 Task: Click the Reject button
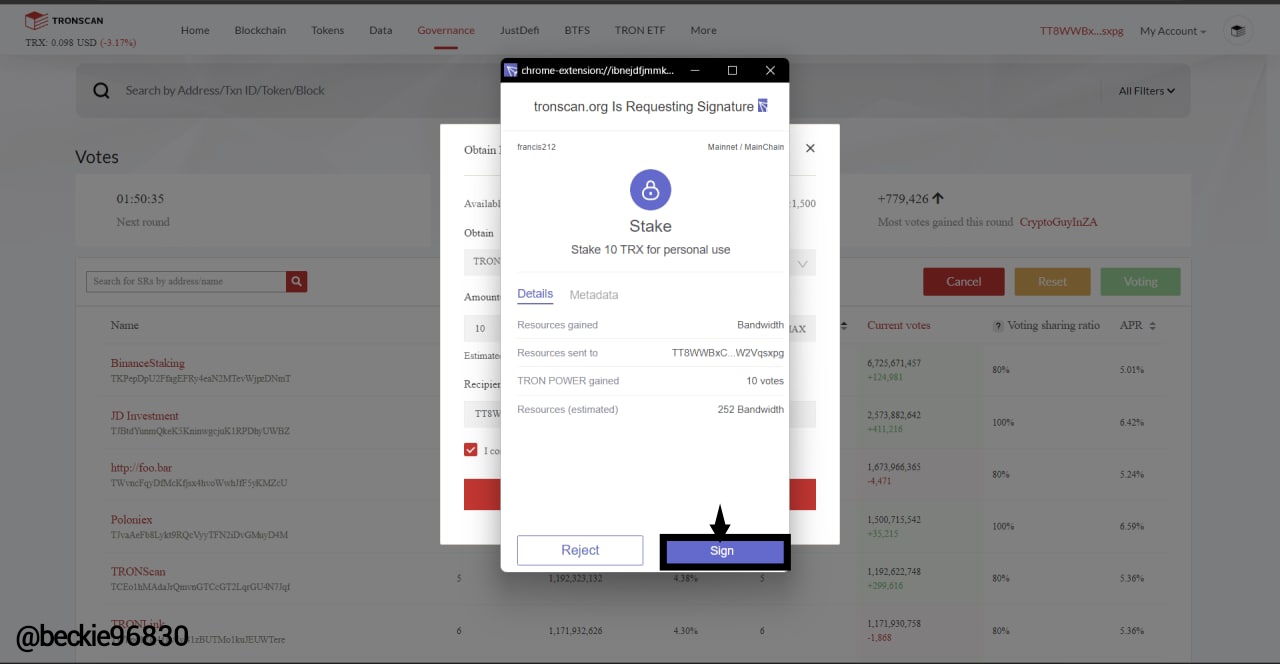(x=580, y=550)
